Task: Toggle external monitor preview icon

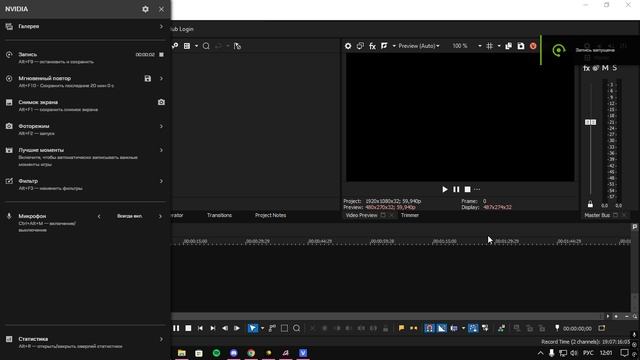Action: pos(360,46)
